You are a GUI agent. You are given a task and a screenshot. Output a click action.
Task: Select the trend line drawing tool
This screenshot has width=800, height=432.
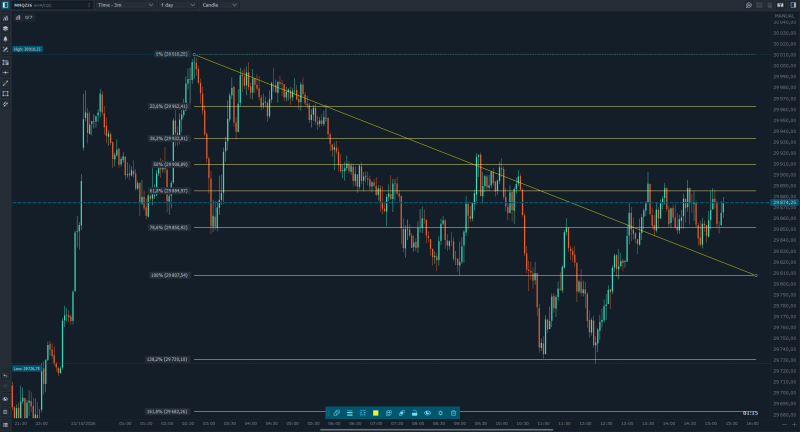(6, 83)
